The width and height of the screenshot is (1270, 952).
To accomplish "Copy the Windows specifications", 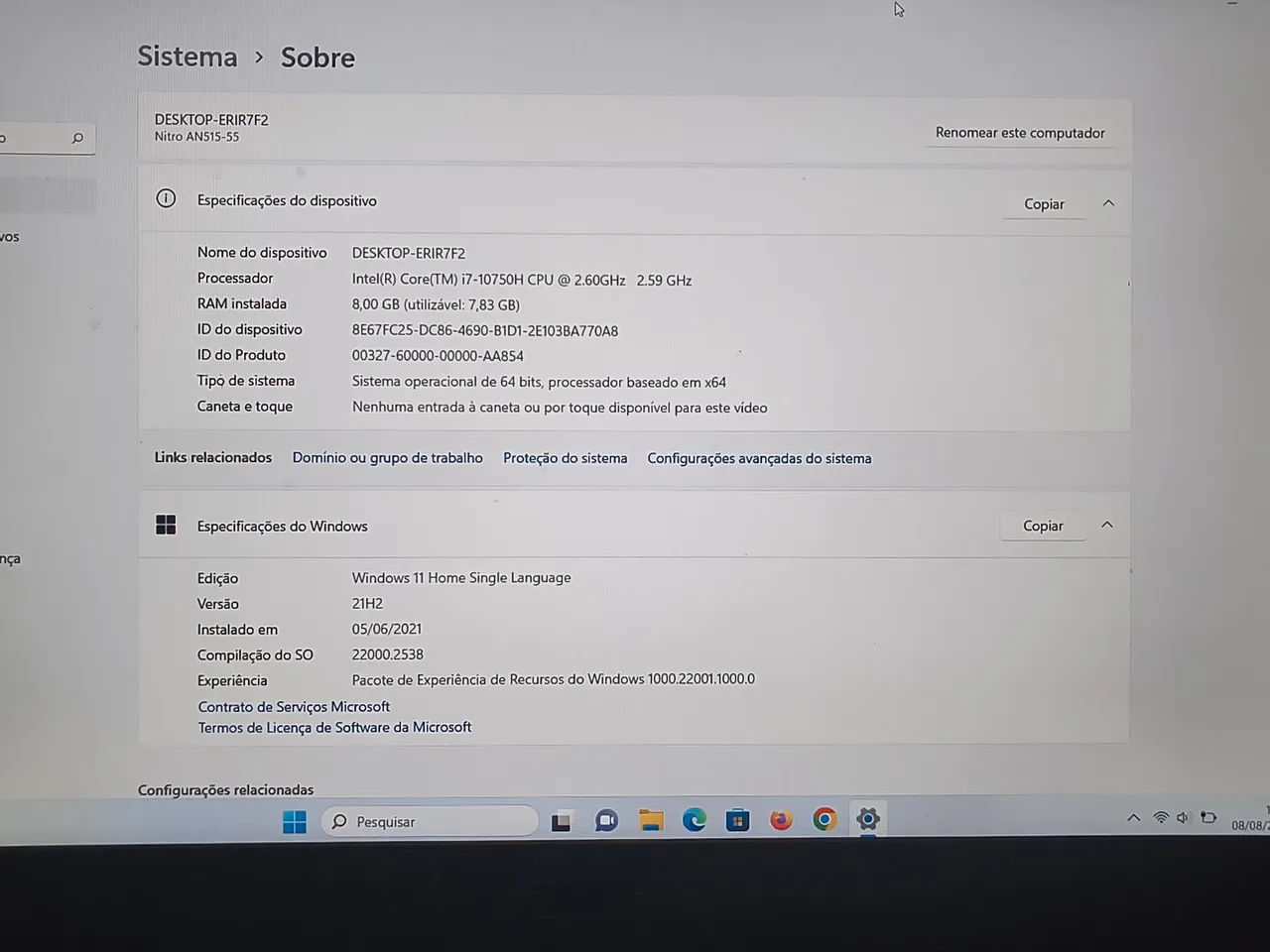I will 1043,526.
